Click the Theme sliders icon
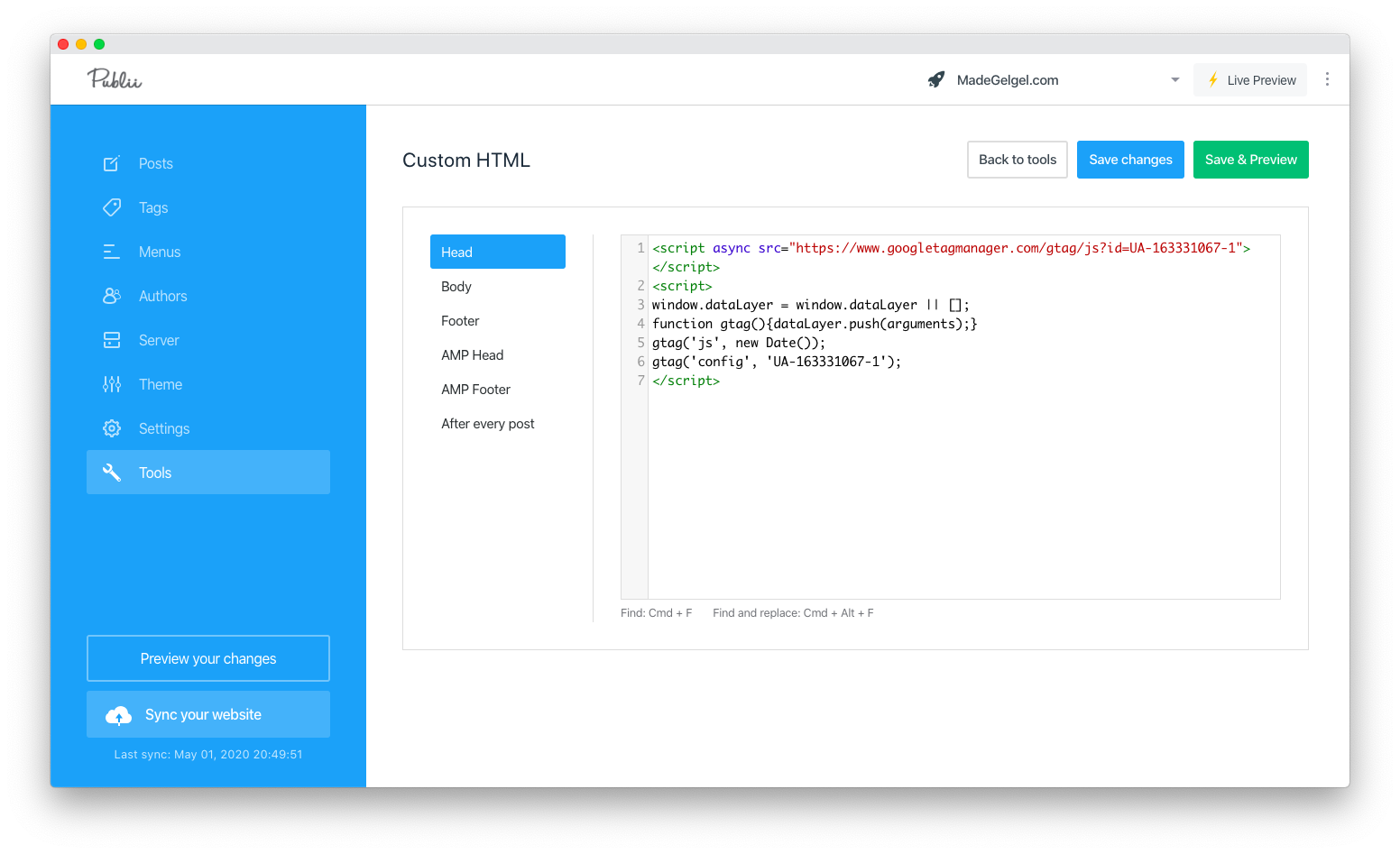 pos(112,384)
